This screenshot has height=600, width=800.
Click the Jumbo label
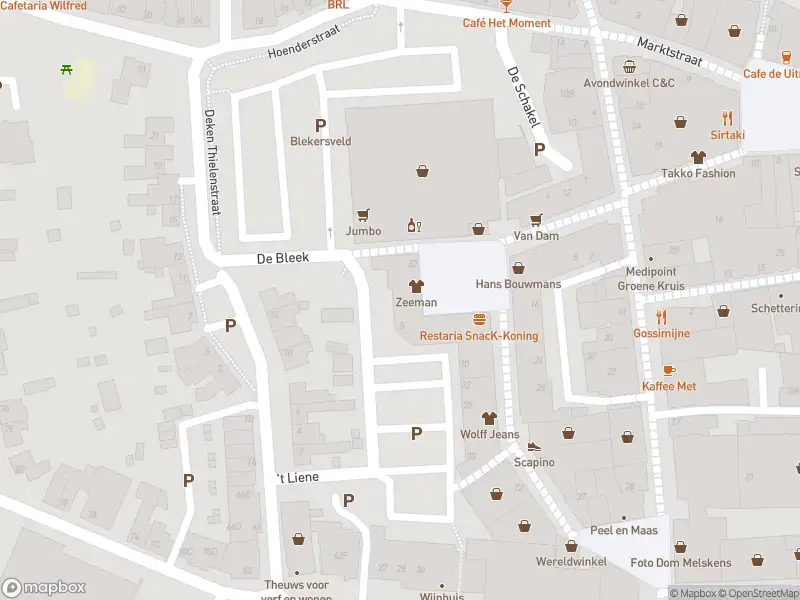click(x=363, y=231)
